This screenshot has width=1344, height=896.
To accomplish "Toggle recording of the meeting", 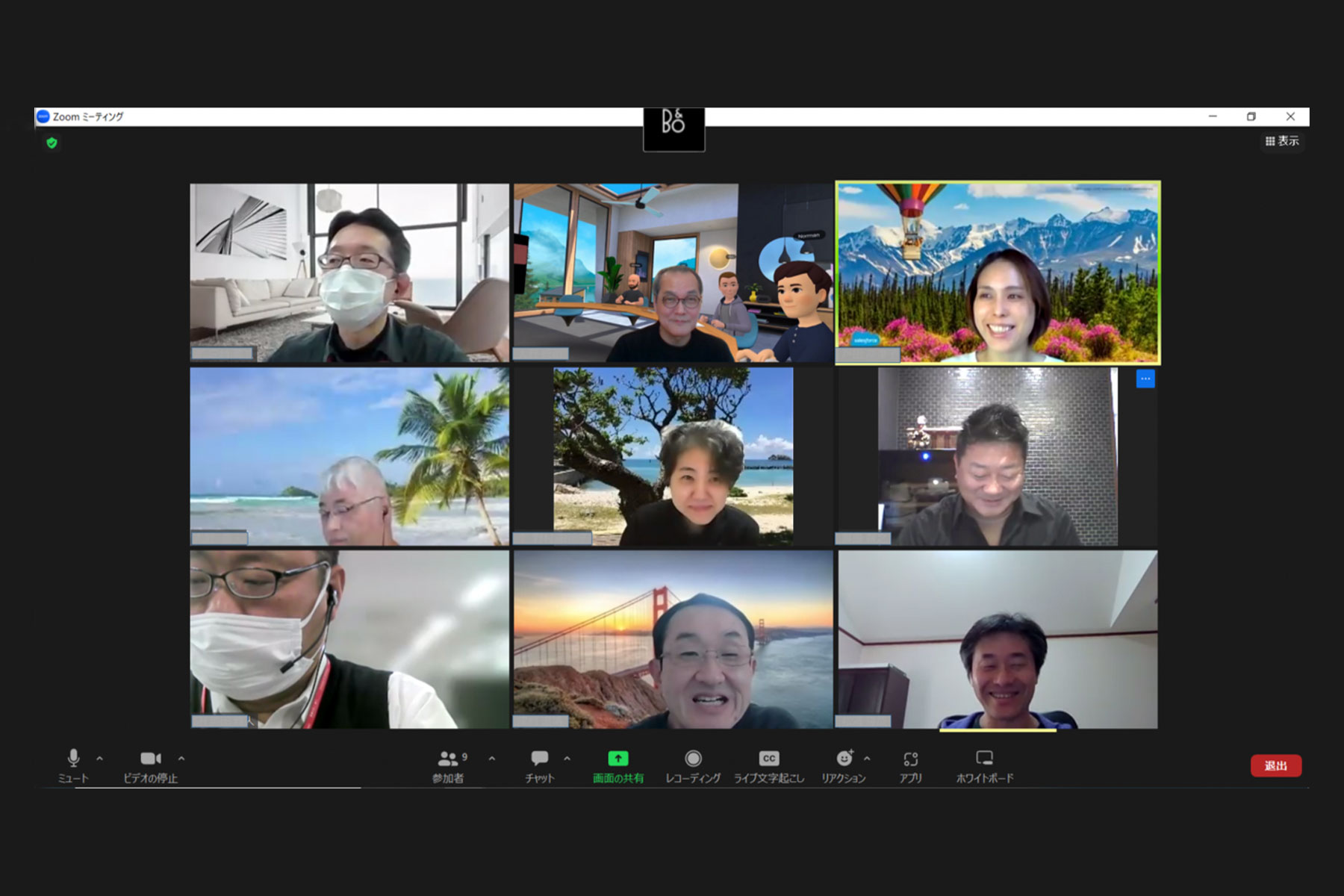I will [693, 765].
